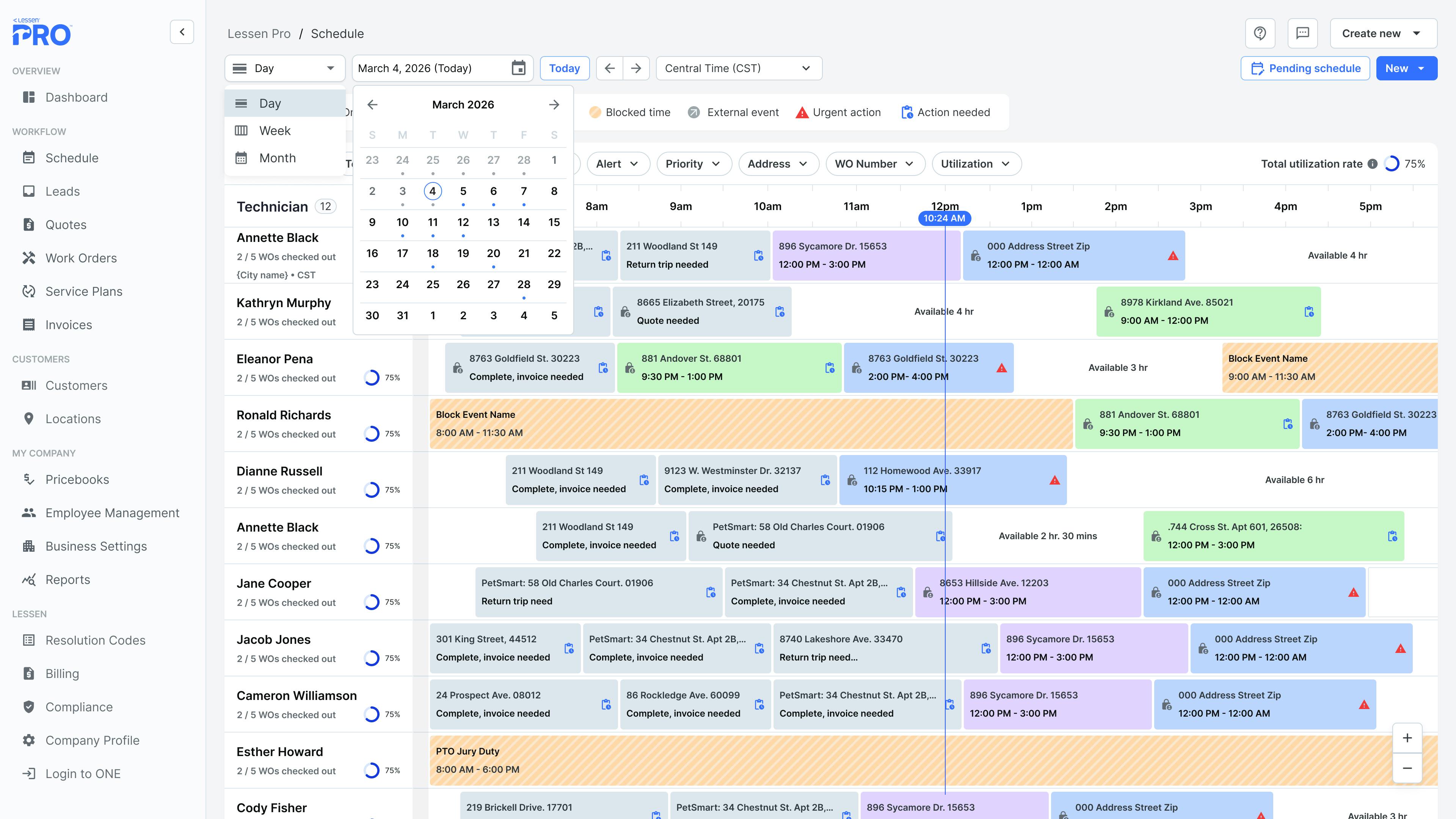Open the chat messages icon
The height and width of the screenshot is (819, 1456).
[1302, 33]
